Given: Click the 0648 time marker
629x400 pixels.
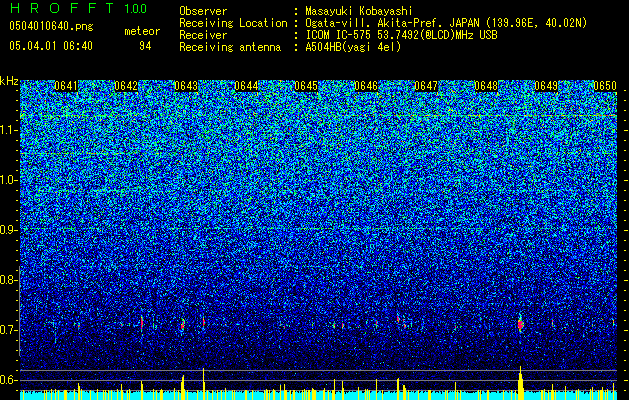Looking at the screenshot, I should [486, 86].
